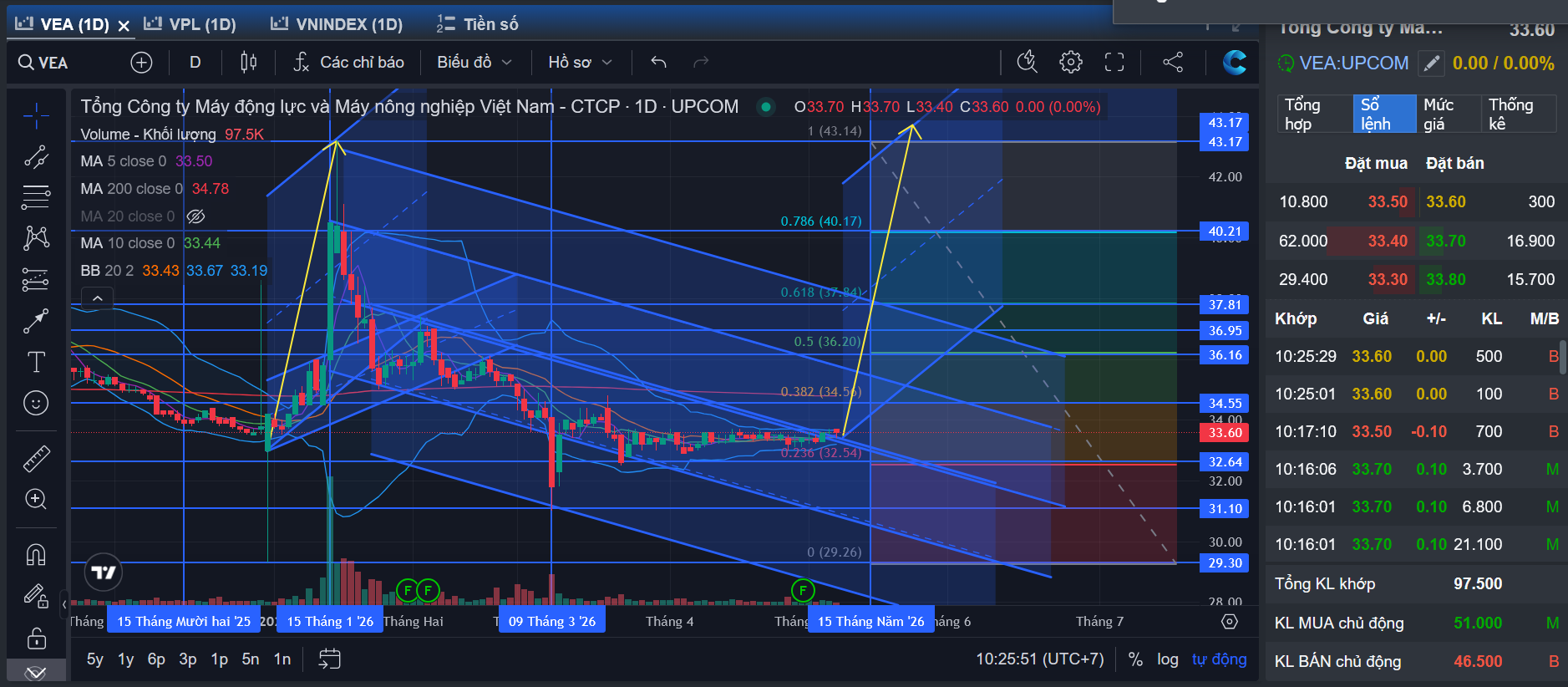The width and height of the screenshot is (1568, 687).
Task: Click the F event marker near Tháng 4 end
Action: click(x=803, y=591)
